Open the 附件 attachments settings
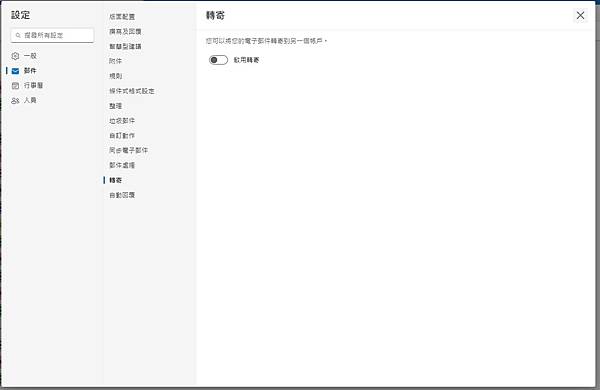Image resolution: width=600 pixels, height=390 pixels. [115, 61]
